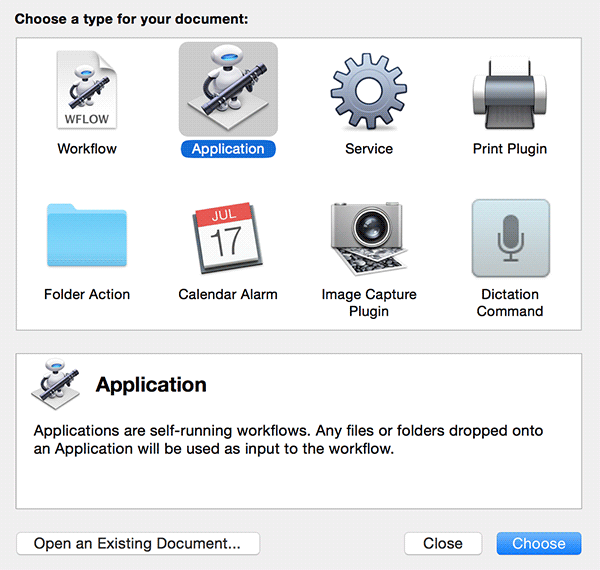The width and height of the screenshot is (600, 570).
Task: Click the Application icon in description pane
Action: click(56, 384)
